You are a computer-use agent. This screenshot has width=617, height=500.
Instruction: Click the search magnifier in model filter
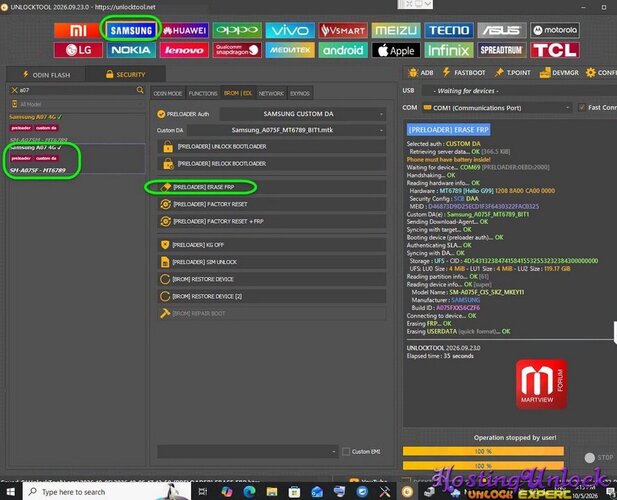coord(140,90)
